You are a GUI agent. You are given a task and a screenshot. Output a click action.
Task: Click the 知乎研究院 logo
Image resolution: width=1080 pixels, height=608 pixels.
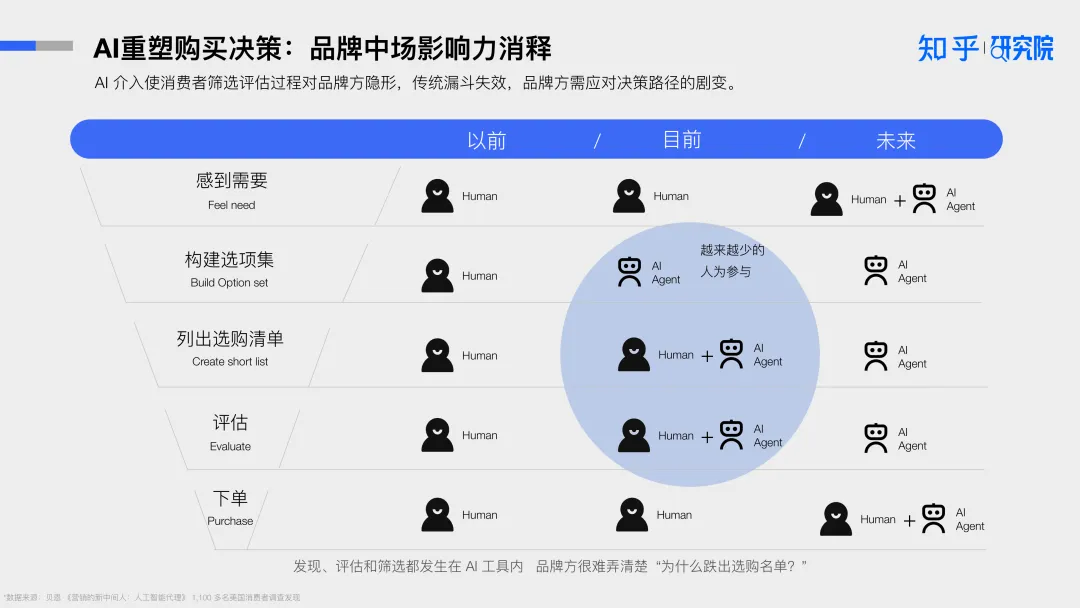(986, 48)
